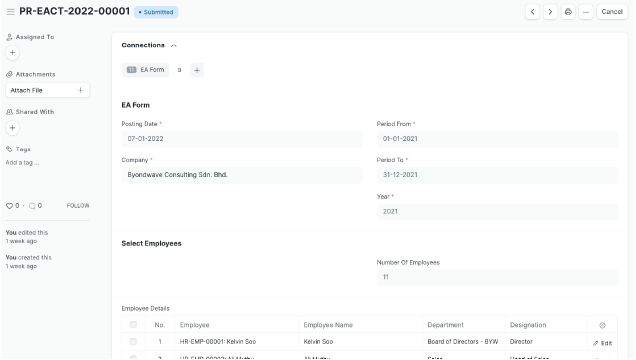The width and height of the screenshot is (636, 360).
Task: Select all employee rows checkbox
Action: click(x=133, y=325)
